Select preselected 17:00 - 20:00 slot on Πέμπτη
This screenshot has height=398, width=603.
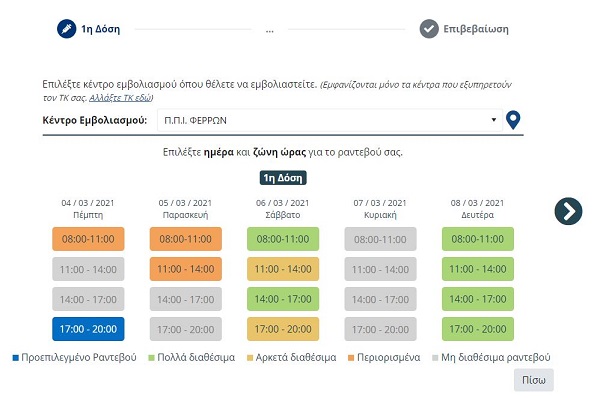(x=88, y=329)
